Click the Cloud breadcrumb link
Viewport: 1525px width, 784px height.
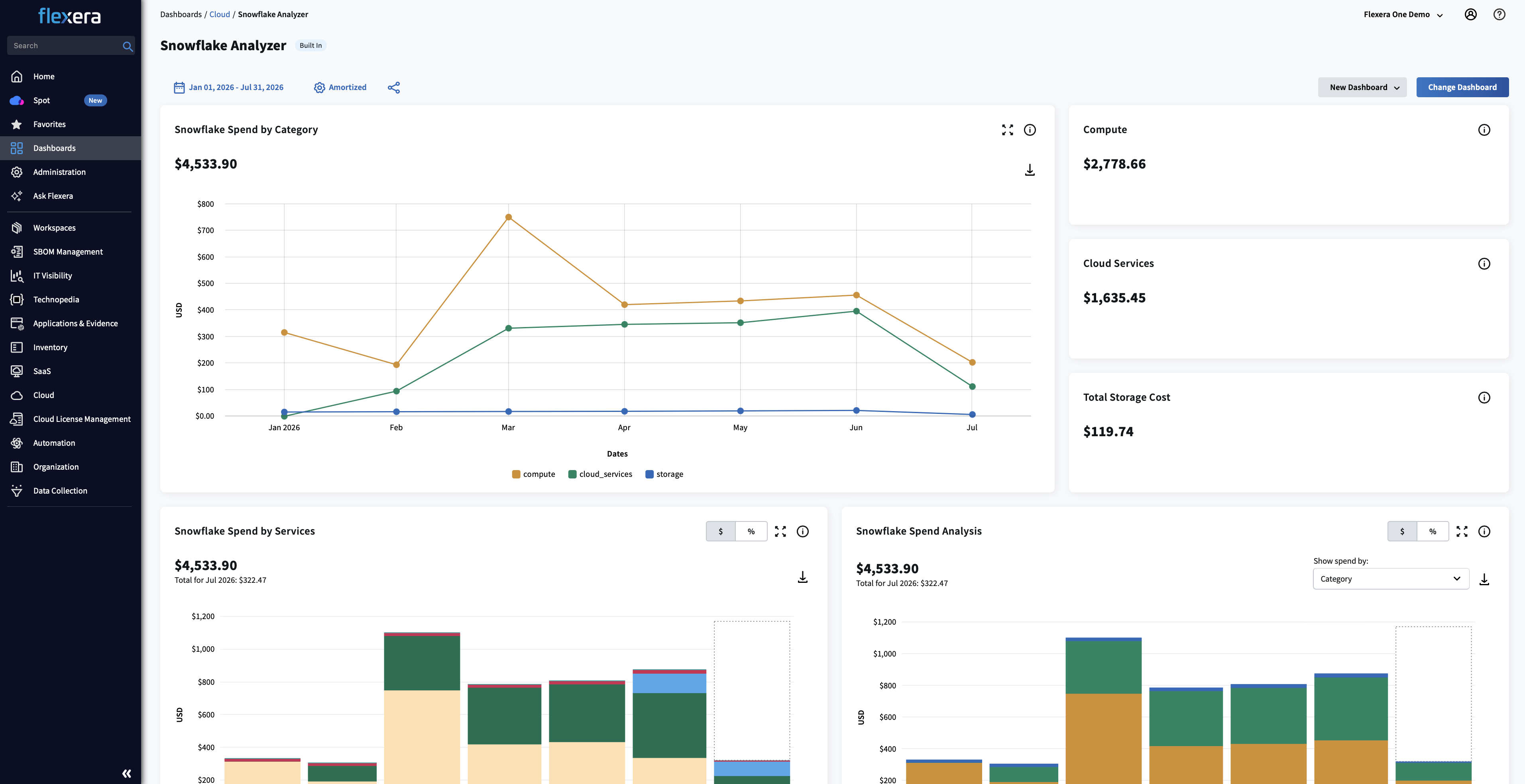[x=220, y=14]
